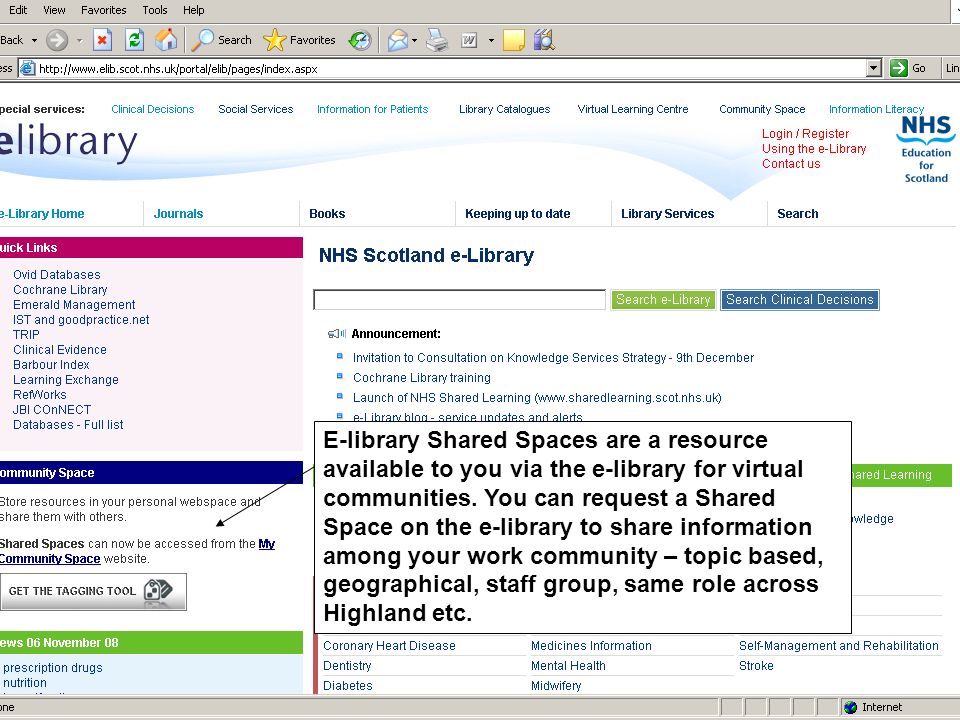Screen dimensions: 960x720
Task: Open Forward button history dropdown arrow
Action: click(80, 40)
